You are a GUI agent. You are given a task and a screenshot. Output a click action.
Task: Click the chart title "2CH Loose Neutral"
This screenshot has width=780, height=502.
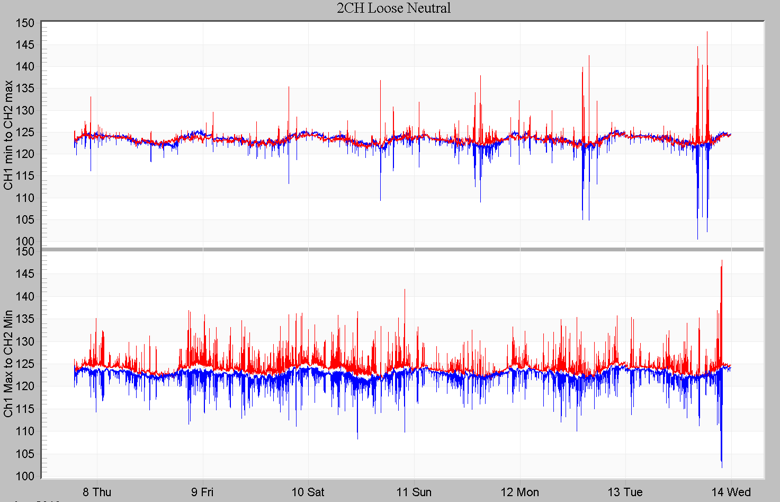point(393,8)
